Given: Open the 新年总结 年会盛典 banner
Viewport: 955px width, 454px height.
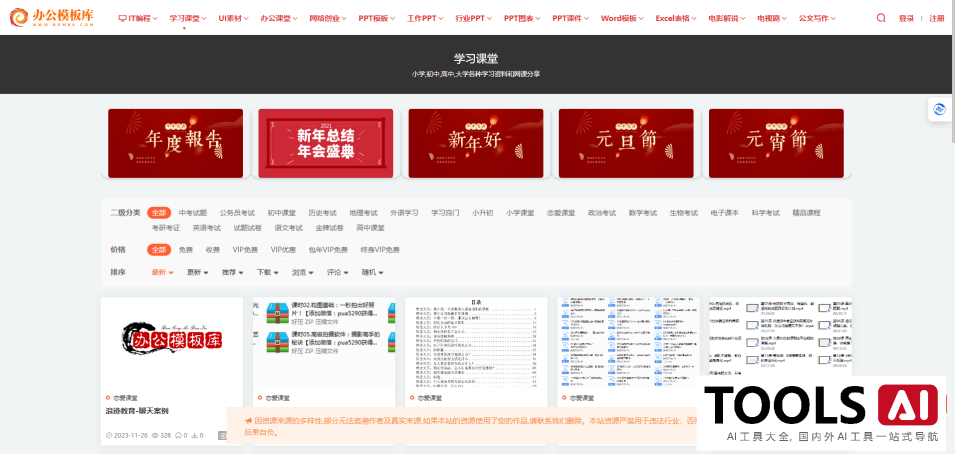Looking at the screenshot, I should pyautogui.click(x=326, y=143).
